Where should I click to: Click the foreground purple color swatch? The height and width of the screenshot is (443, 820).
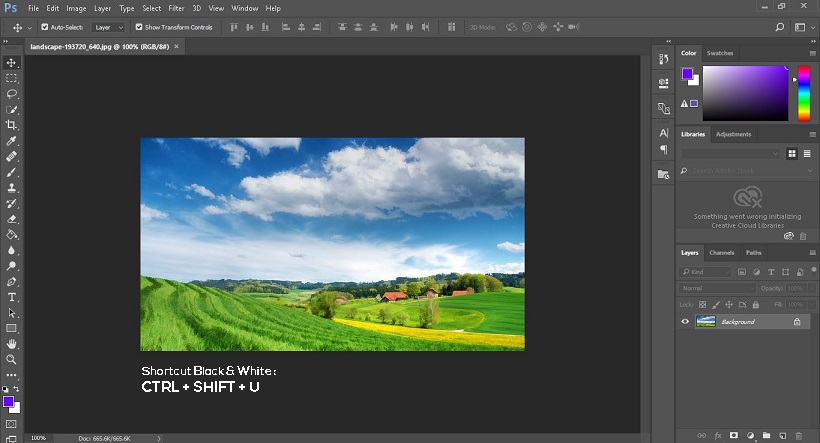point(7,401)
